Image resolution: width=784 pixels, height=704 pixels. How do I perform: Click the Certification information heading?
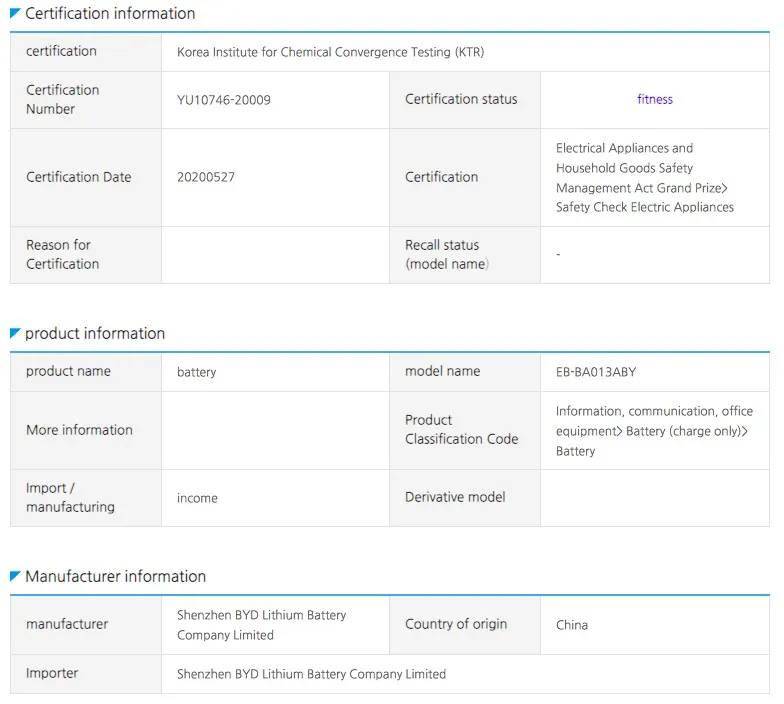pos(110,14)
